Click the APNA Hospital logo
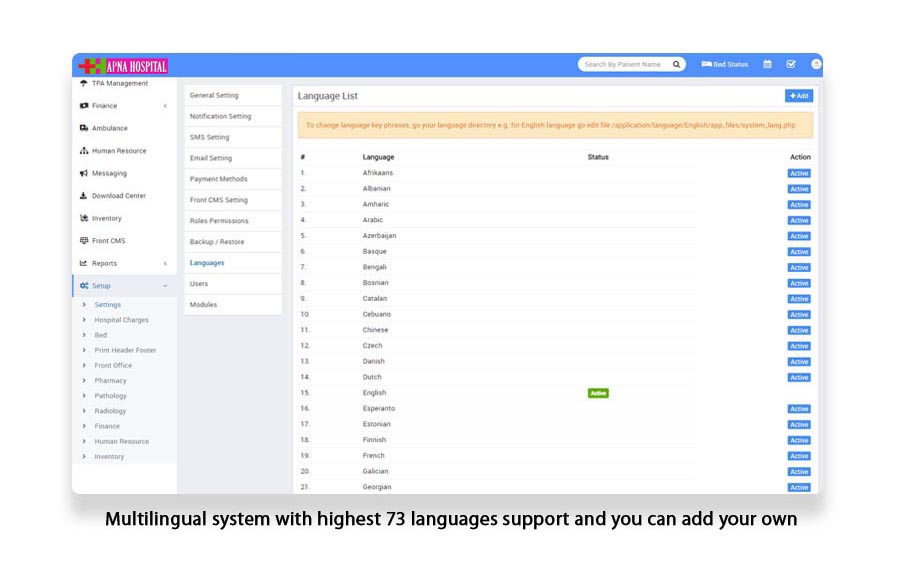900x572 pixels. (123, 66)
